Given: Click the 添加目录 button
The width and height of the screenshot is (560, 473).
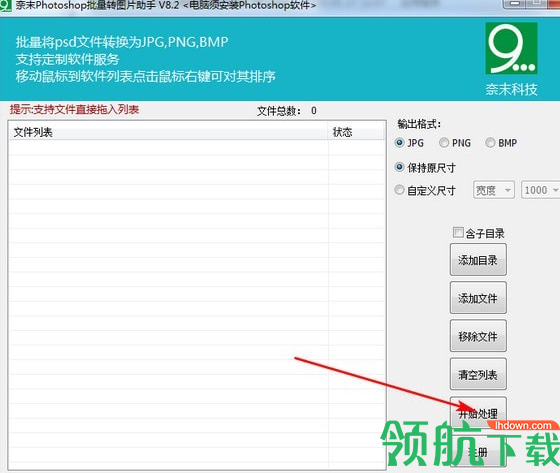Looking at the screenshot, I should pyautogui.click(x=478, y=260).
